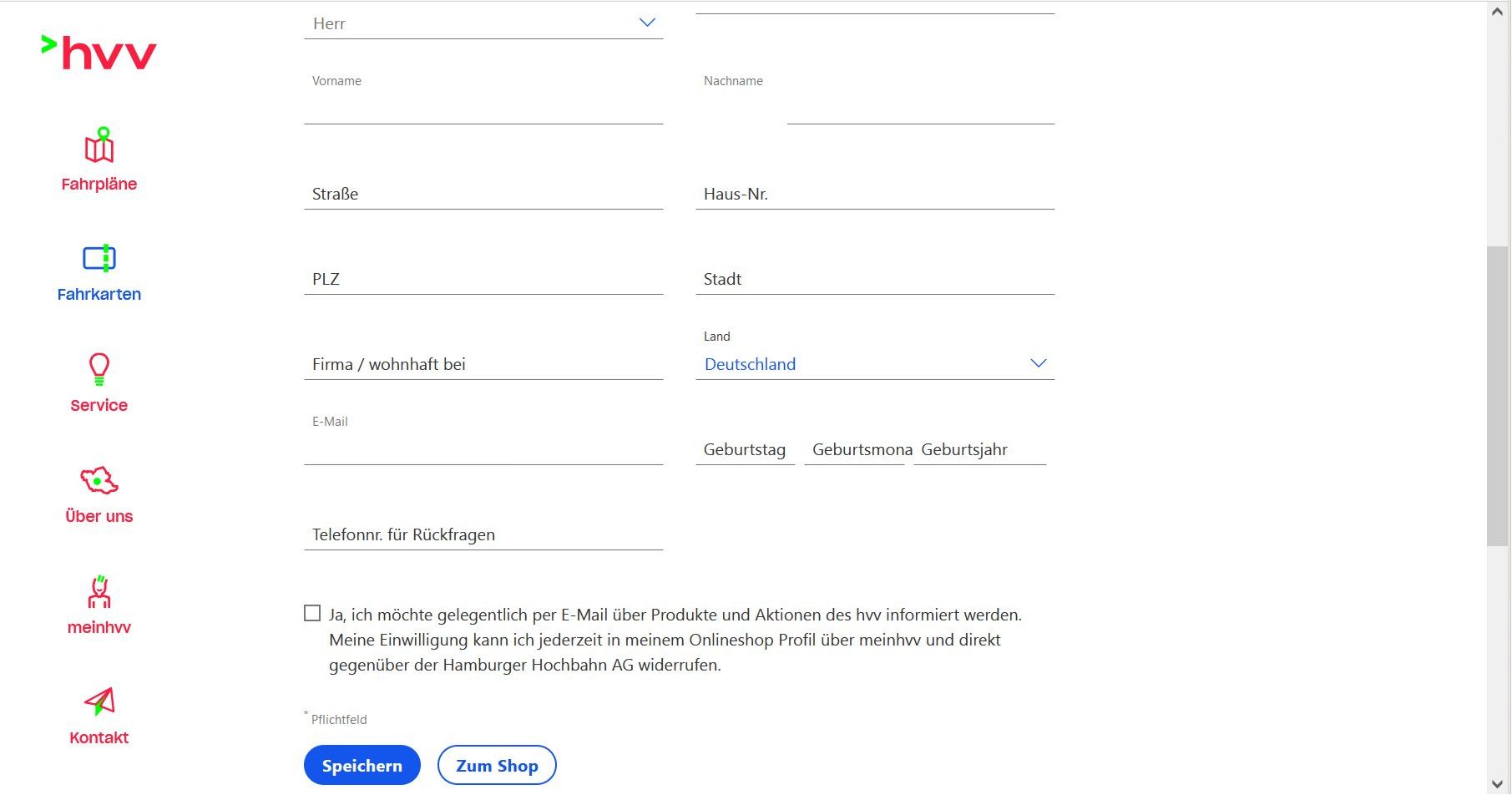Select the Service menu label
Image resolution: width=1512 pixels, height=795 pixels.
99,405
